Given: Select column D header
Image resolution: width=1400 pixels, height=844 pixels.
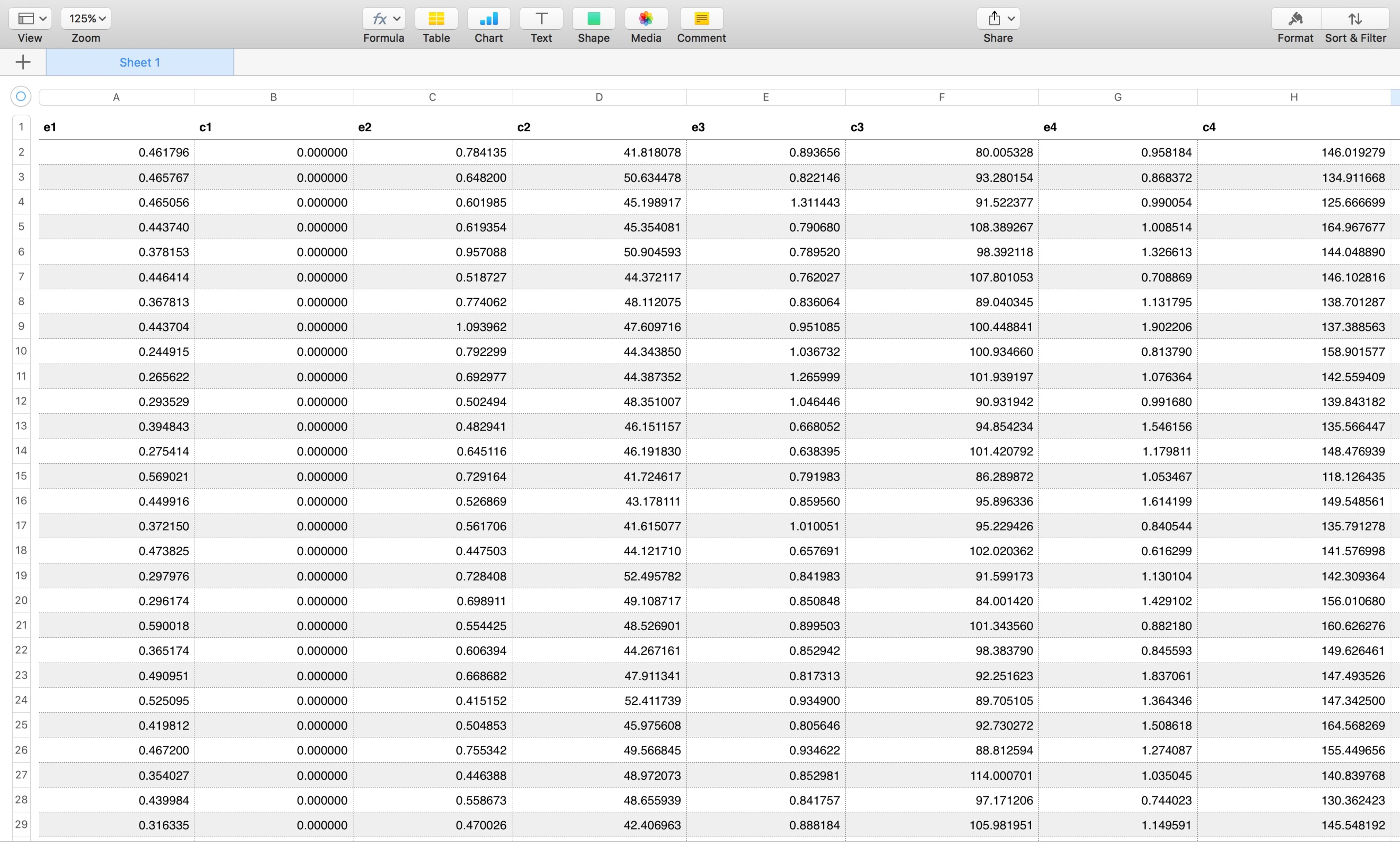Looking at the screenshot, I should pos(599,97).
